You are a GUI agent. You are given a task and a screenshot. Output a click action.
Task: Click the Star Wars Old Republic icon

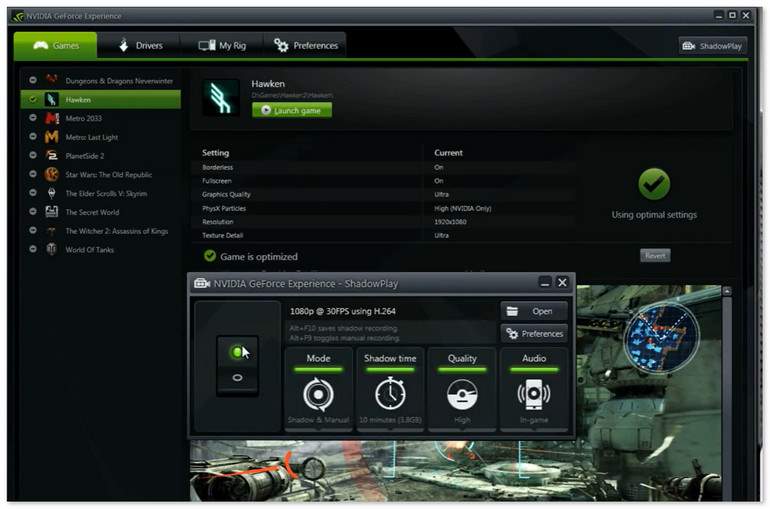tap(52, 174)
